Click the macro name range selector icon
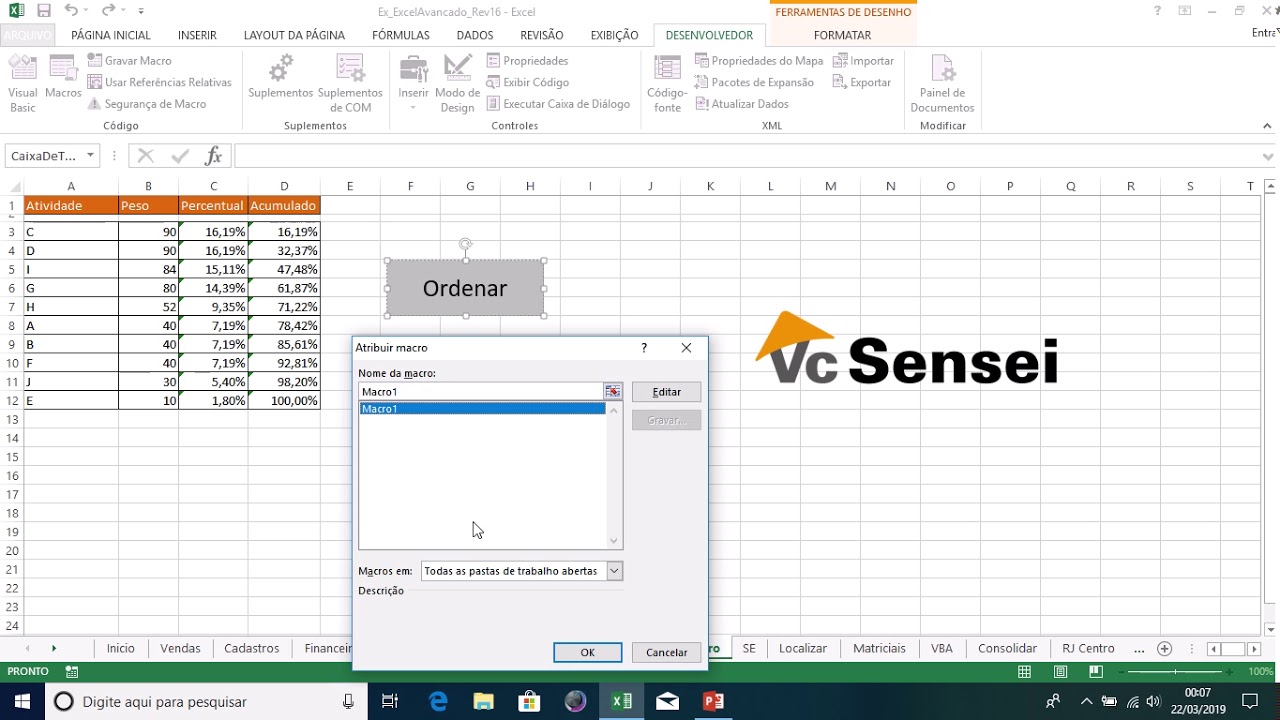The image size is (1280, 720). point(613,392)
